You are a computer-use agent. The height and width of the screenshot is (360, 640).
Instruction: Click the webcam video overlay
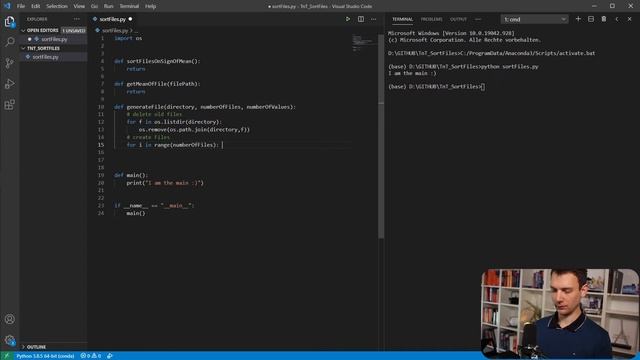pyautogui.click(x=560, y=313)
